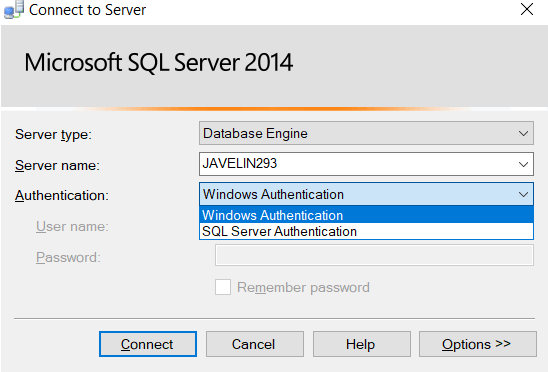Open the Server type Database Engine dropdown
The width and height of the screenshot is (548, 372).
click(366, 133)
